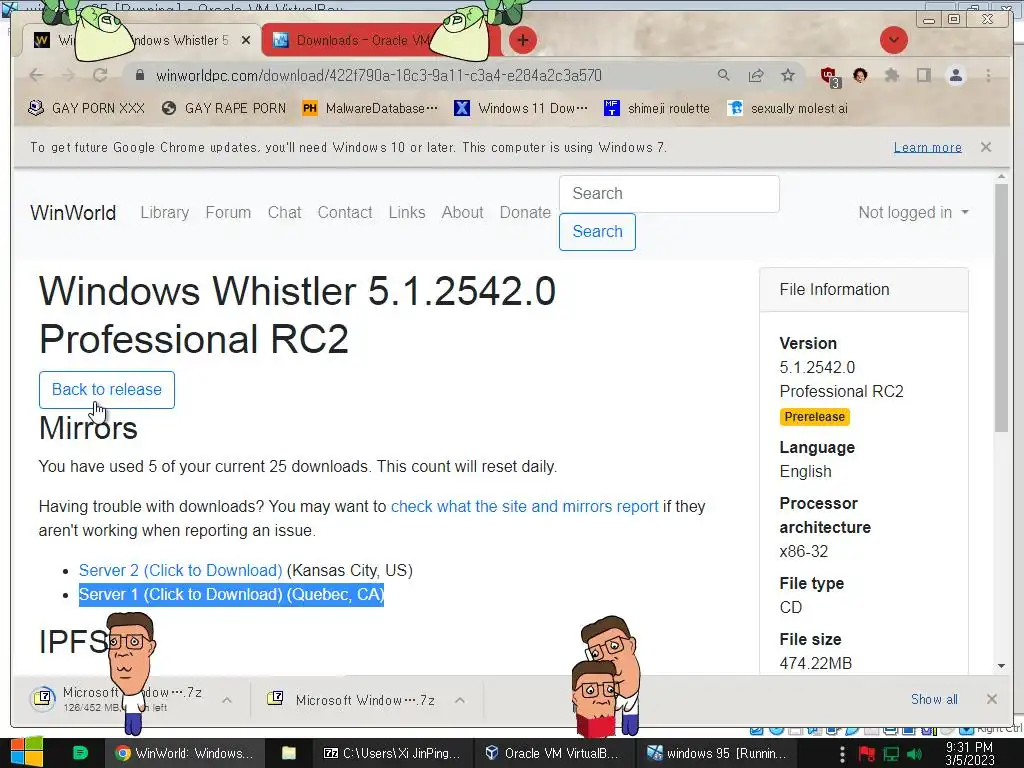Click the Prerelease badge in File Information
1024x768 pixels.
[814, 417]
